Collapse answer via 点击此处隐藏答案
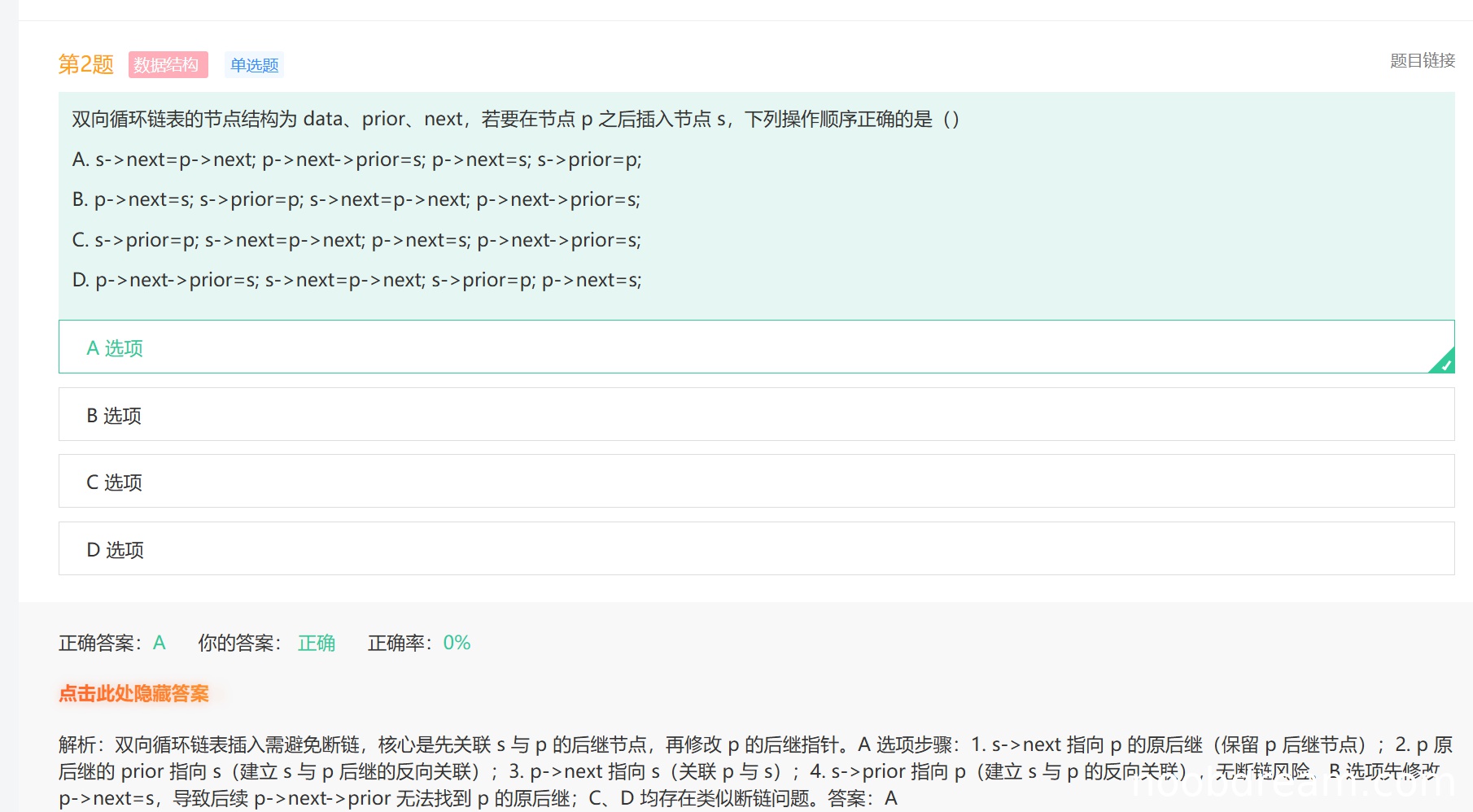 [133, 693]
